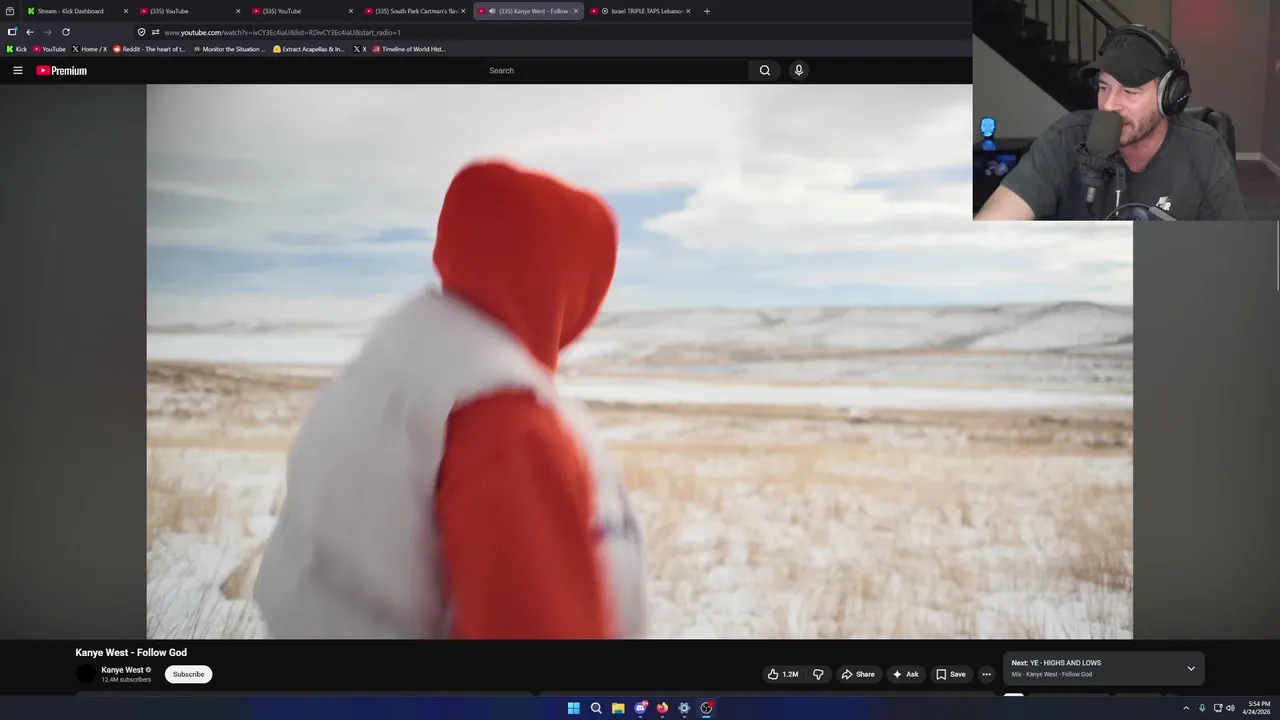
Task: Open the Home / X bookmark
Action: click(90, 49)
